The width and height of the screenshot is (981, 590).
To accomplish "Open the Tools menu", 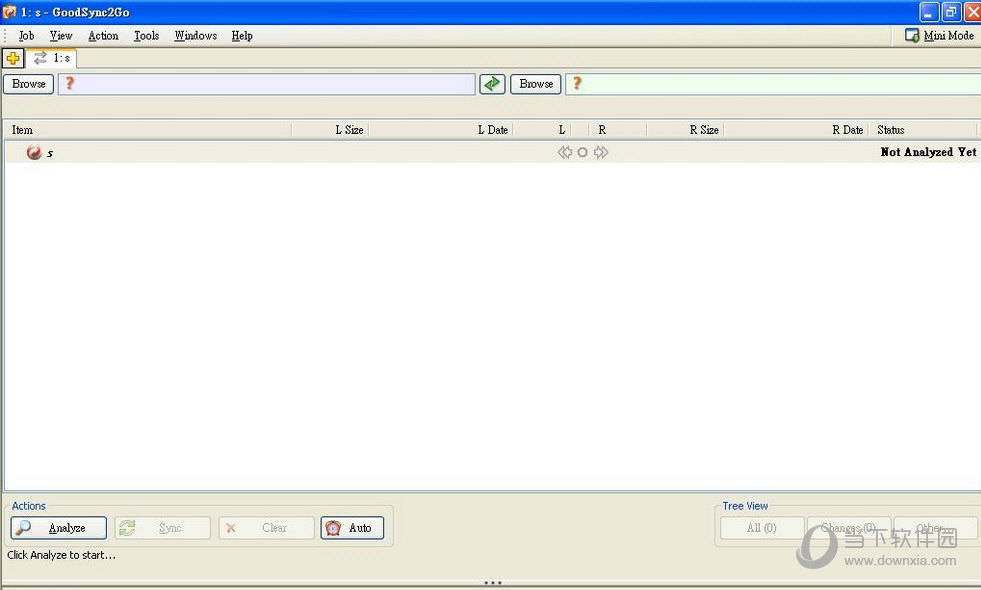I will pyautogui.click(x=146, y=36).
